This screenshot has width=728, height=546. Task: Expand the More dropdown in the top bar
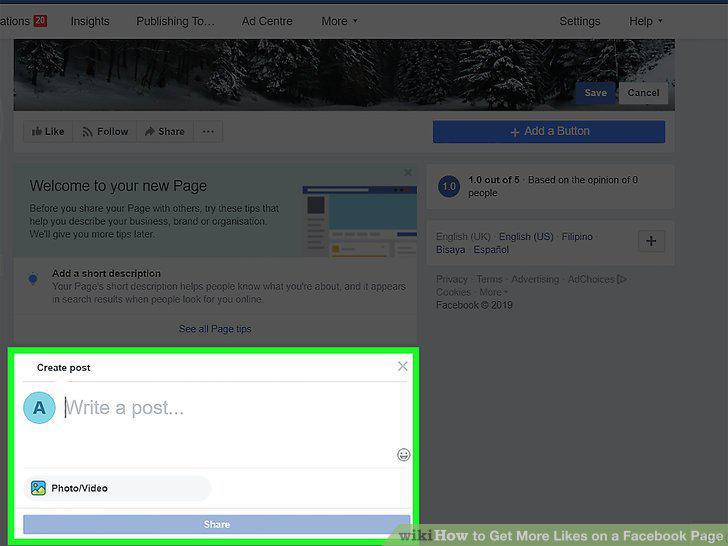tap(339, 21)
